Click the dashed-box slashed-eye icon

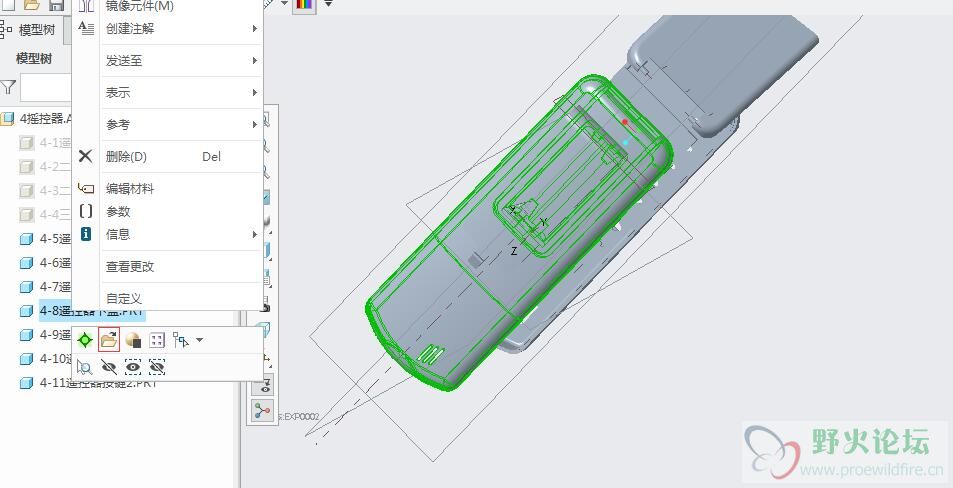point(157,367)
